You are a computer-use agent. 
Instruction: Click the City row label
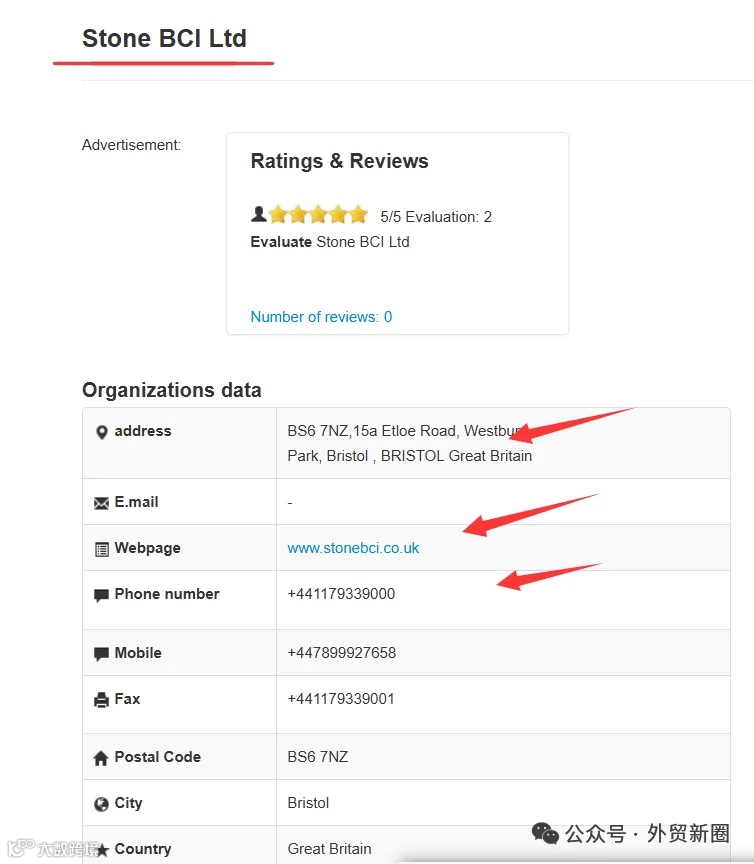(128, 803)
